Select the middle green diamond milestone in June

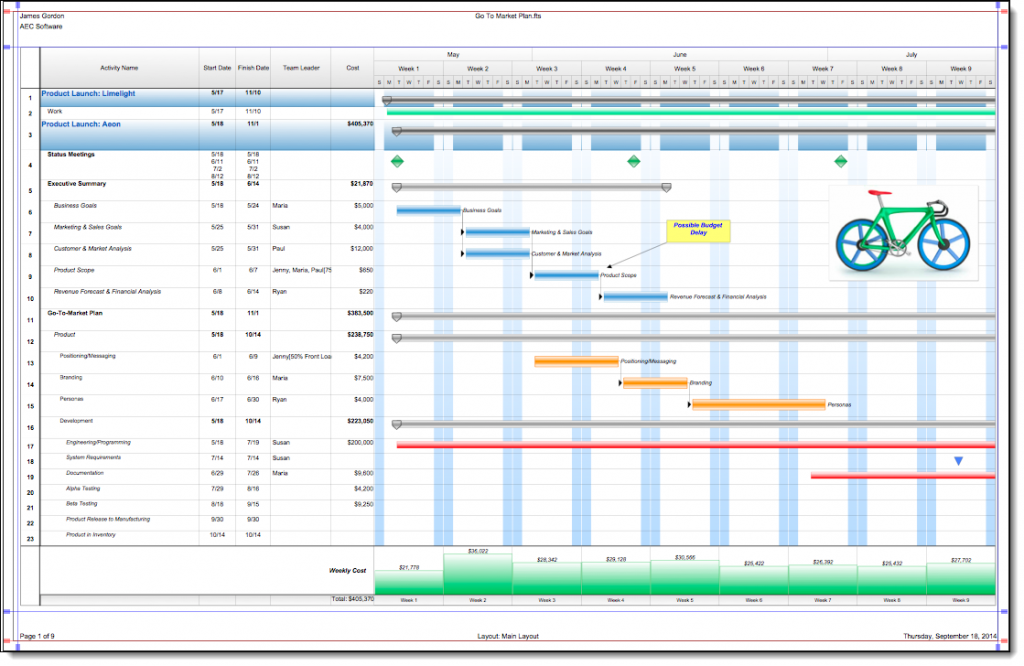pyautogui.click(x=633, y=161)
